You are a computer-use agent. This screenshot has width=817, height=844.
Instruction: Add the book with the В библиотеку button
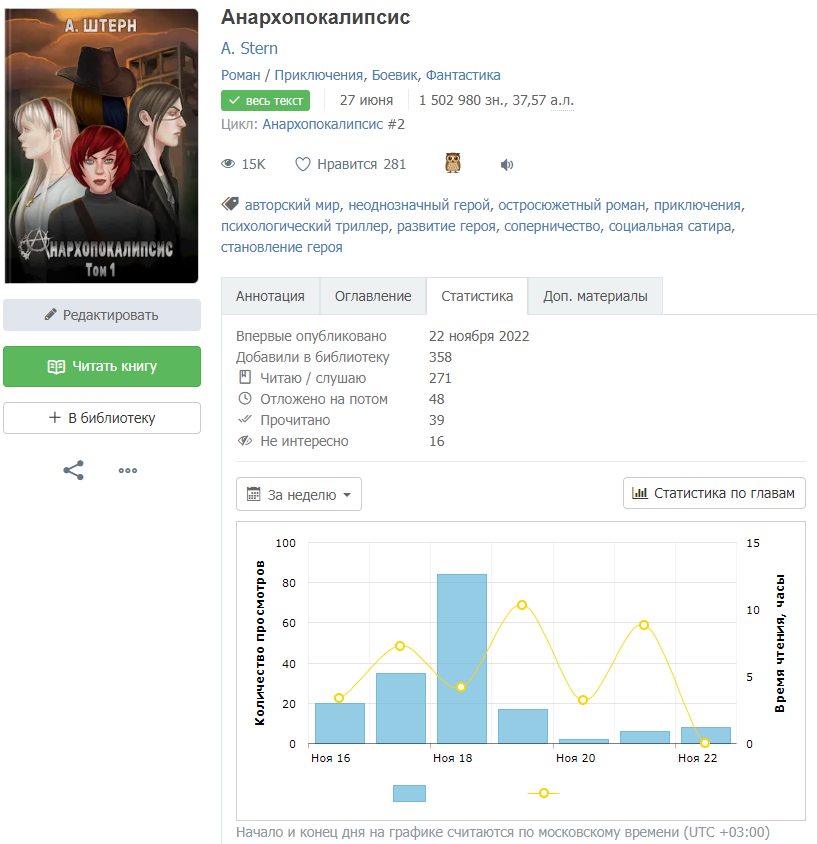click(102, 418)
